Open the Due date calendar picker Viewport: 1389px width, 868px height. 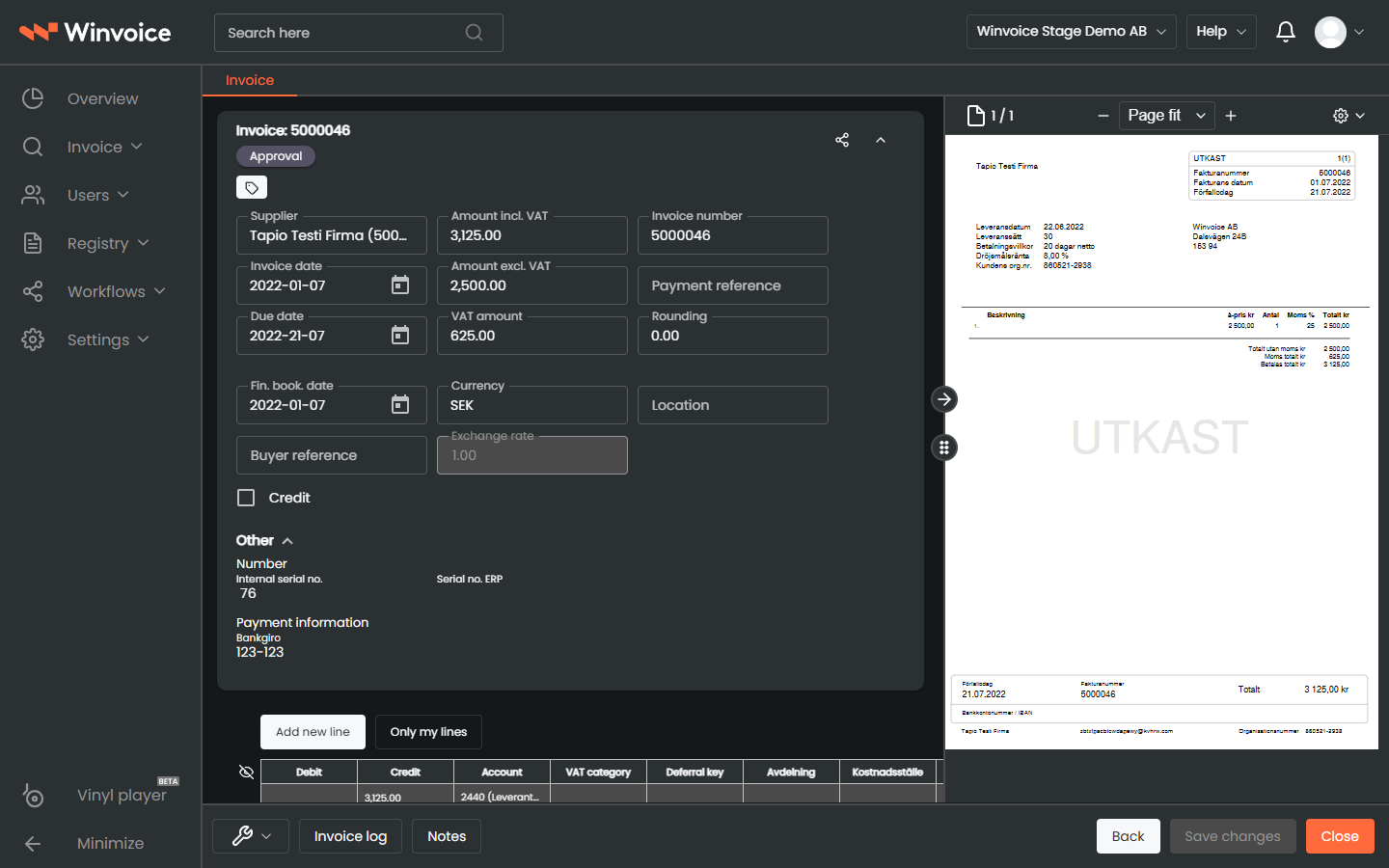click(400, 336)
